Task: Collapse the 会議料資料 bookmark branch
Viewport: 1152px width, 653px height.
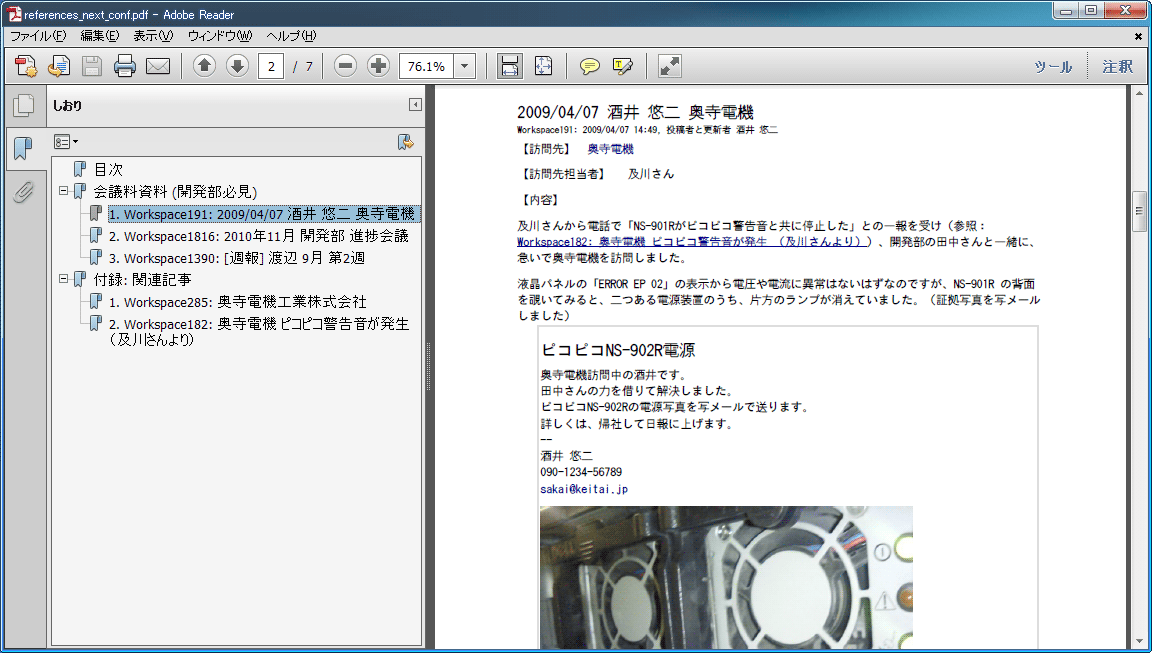Action: 63,191
